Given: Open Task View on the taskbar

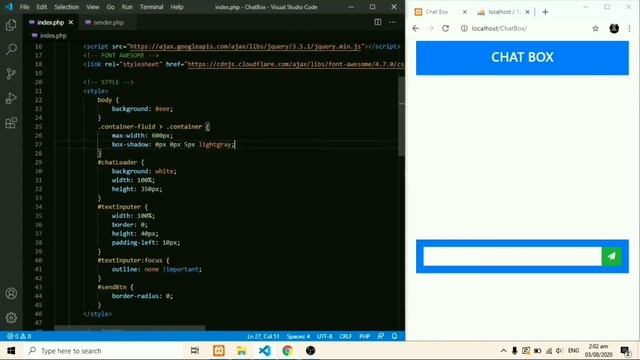Looking at the screenshot, I should tap(195, 351).
